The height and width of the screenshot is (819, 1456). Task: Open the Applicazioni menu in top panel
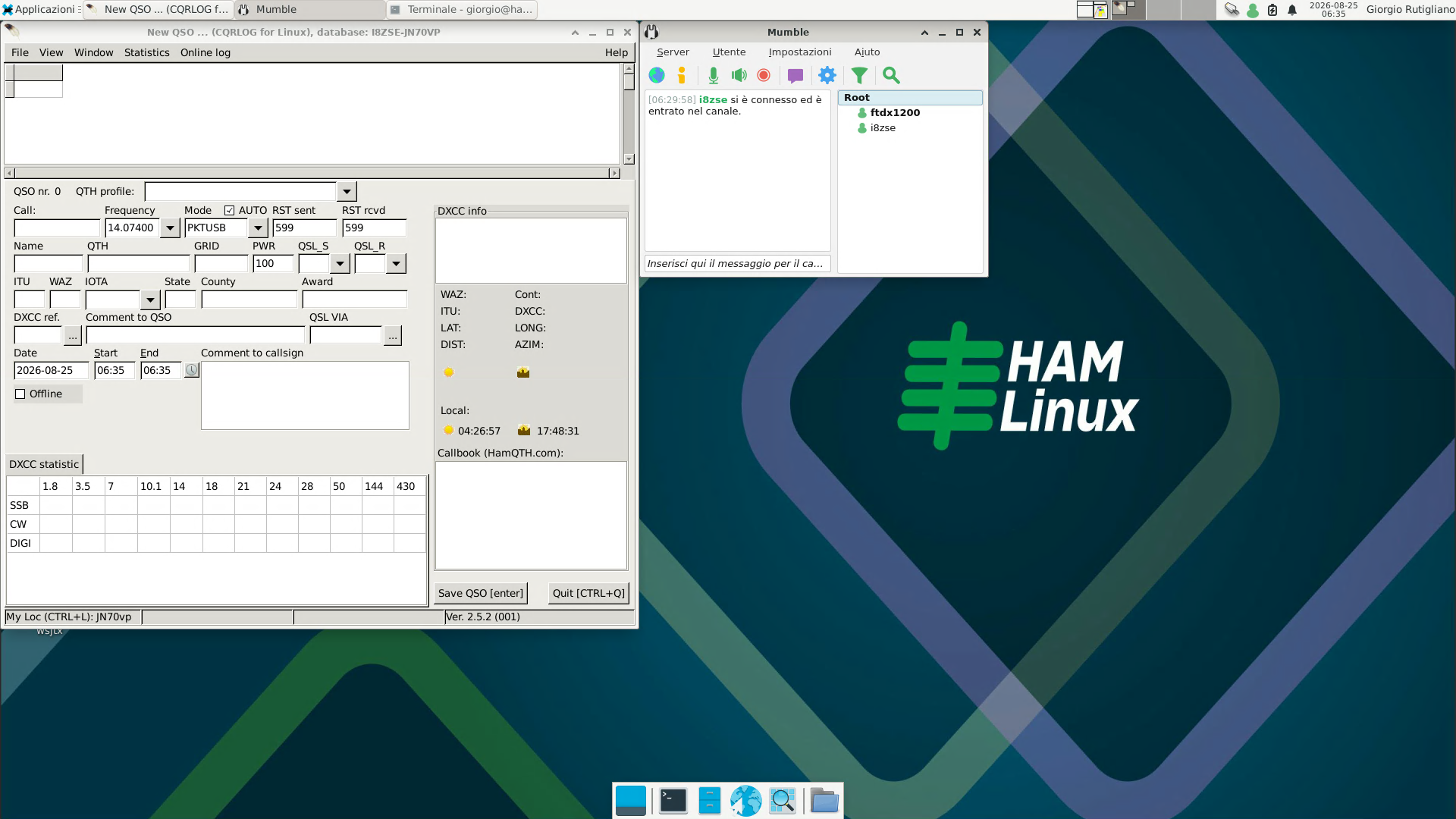[x=39, y=9]
